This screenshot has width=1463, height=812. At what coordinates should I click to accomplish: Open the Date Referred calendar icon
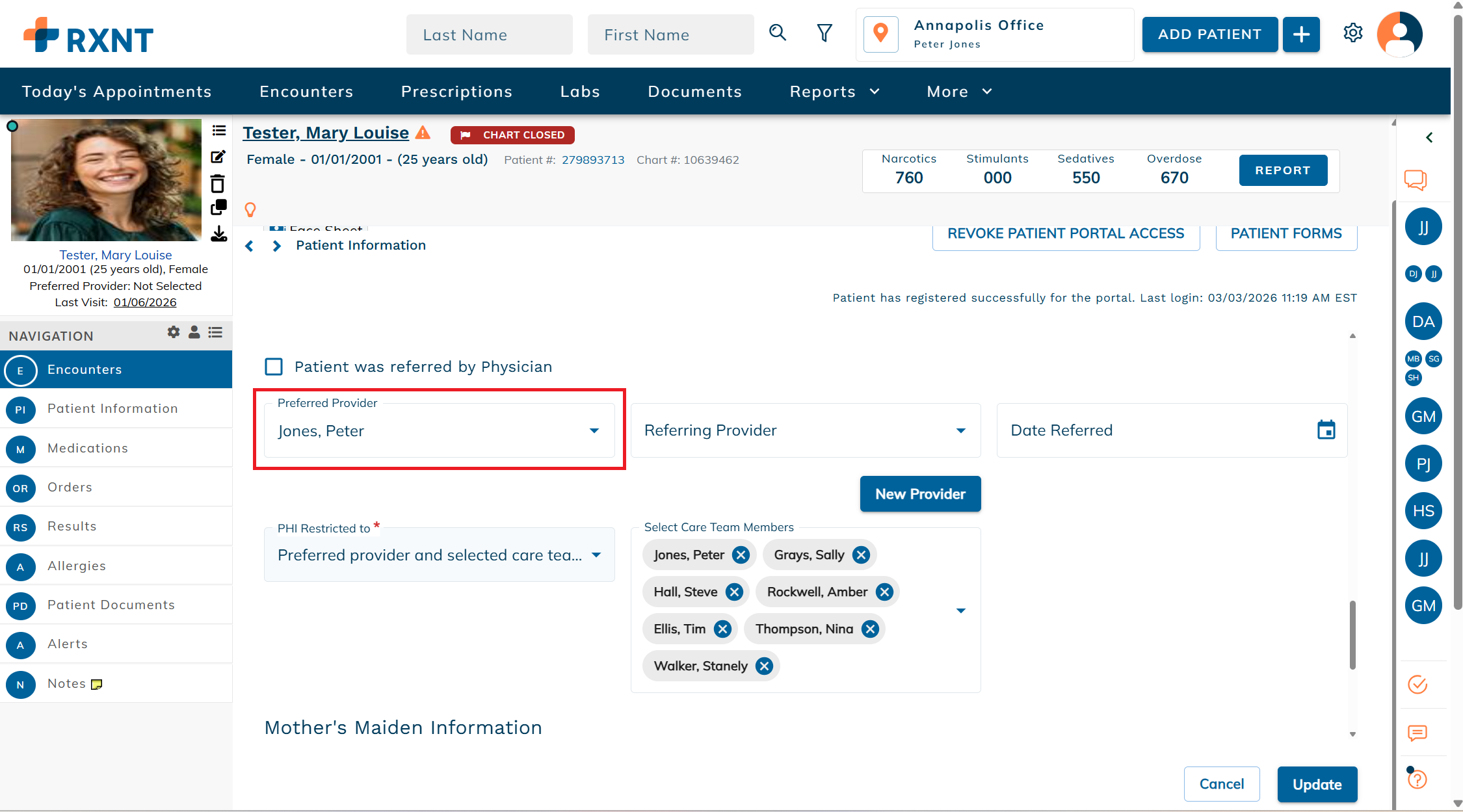tap(1326, 430)
